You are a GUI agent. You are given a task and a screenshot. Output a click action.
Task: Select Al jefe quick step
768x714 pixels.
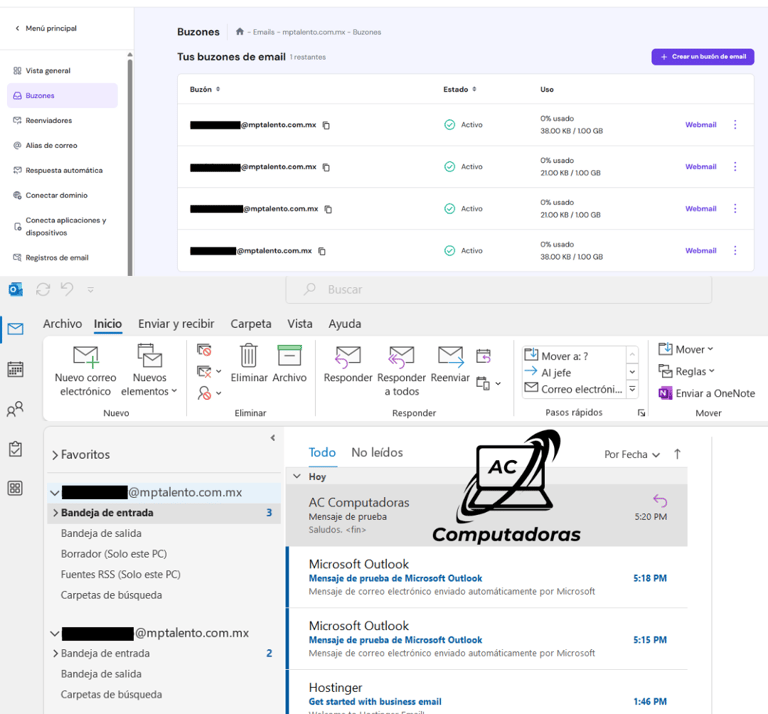575,373
